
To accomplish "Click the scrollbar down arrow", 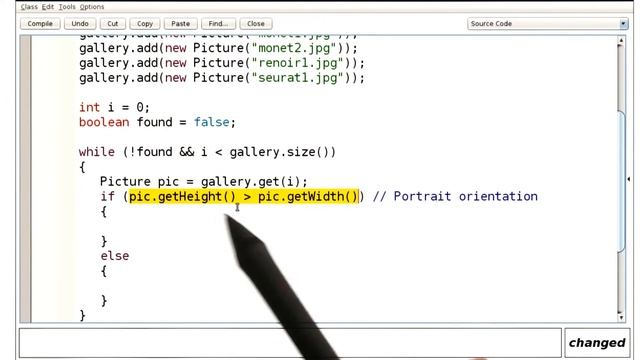I will [x=621, y=317].
